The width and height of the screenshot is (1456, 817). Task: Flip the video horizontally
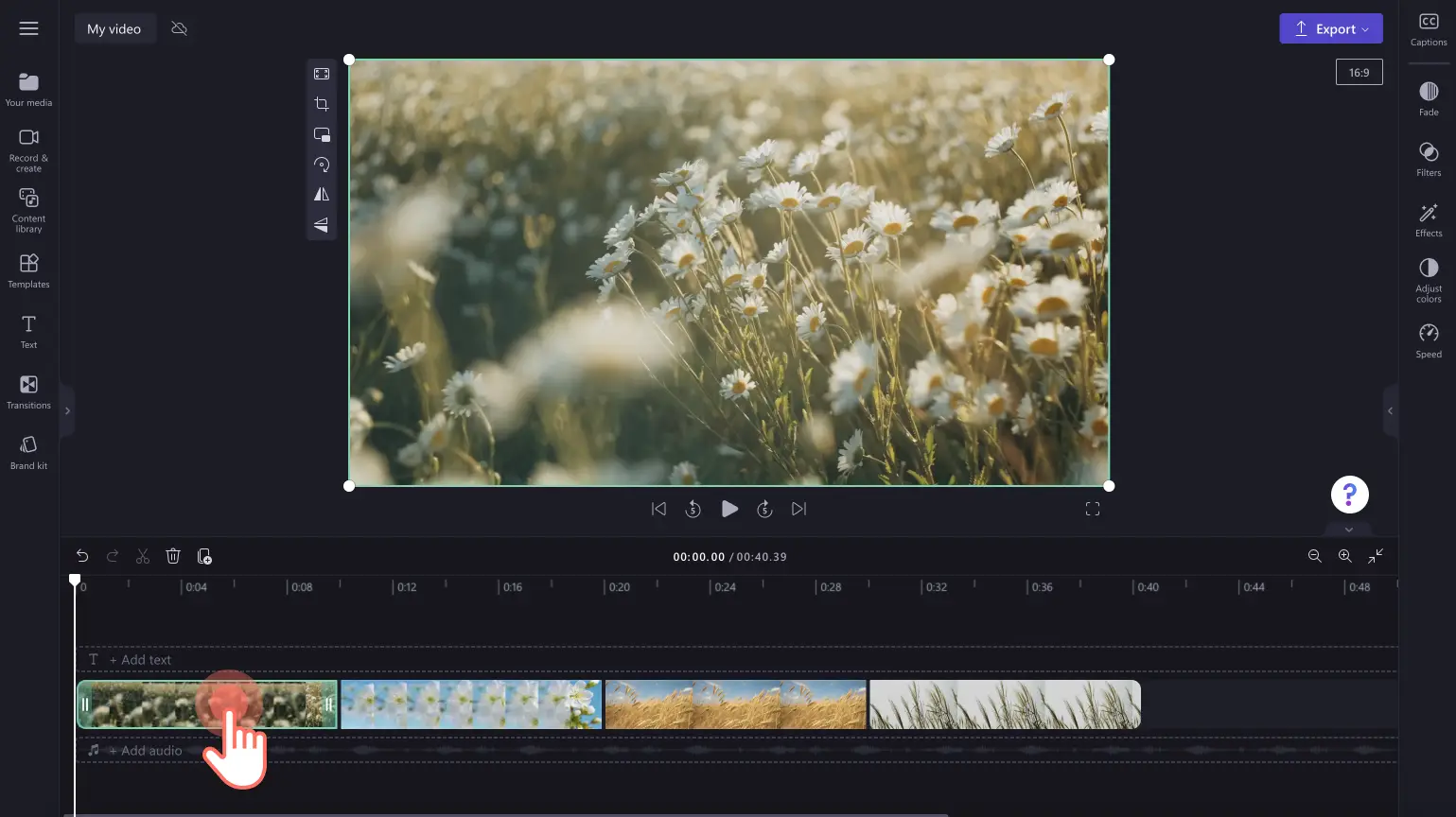(x=322, y=195)
